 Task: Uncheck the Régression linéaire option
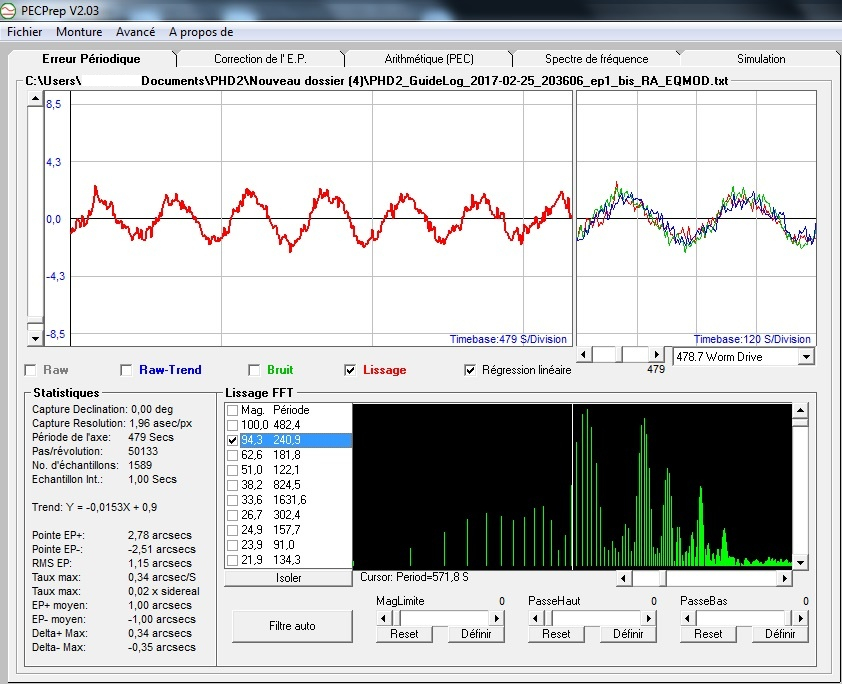[x=471, y=370]
